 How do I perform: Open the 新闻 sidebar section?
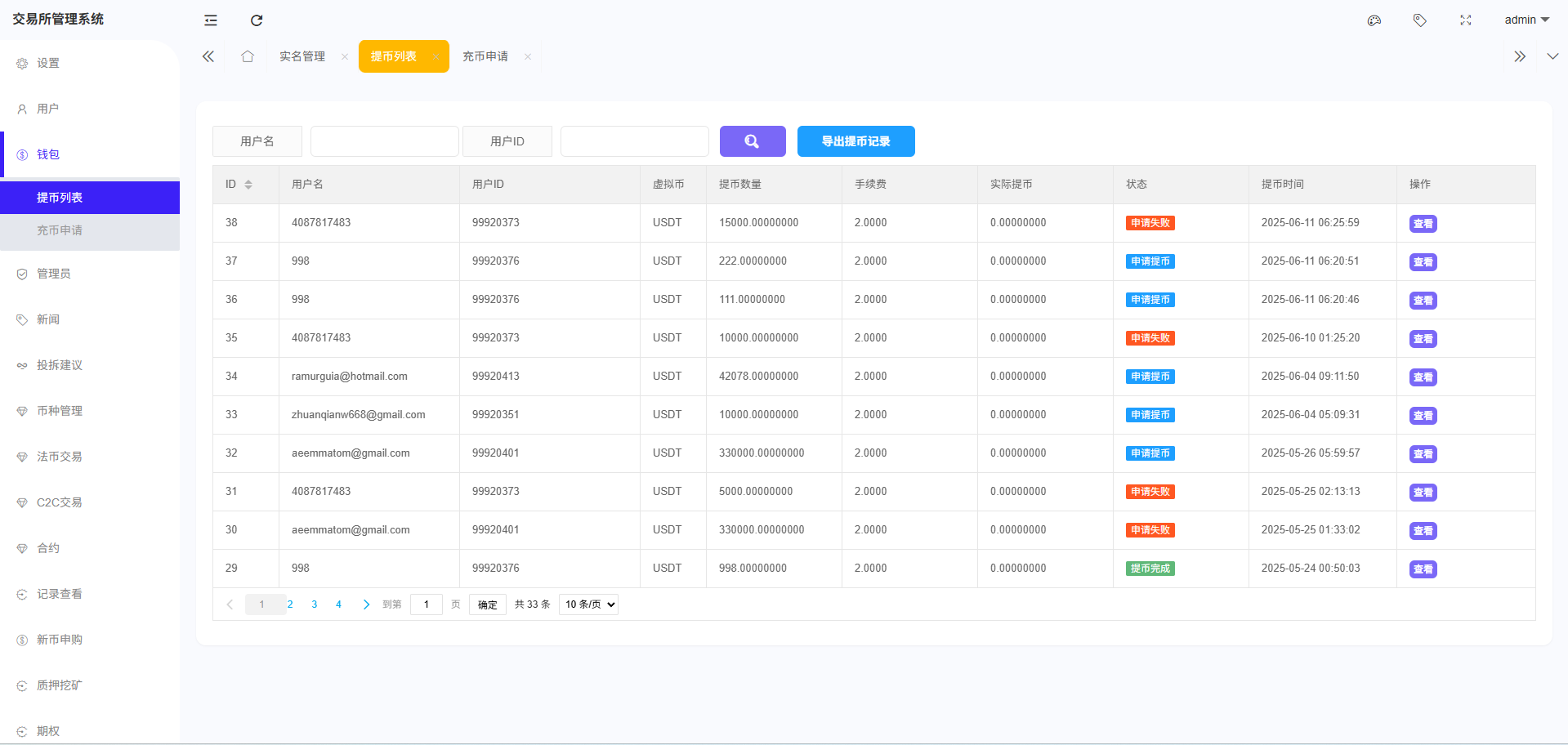48,319
